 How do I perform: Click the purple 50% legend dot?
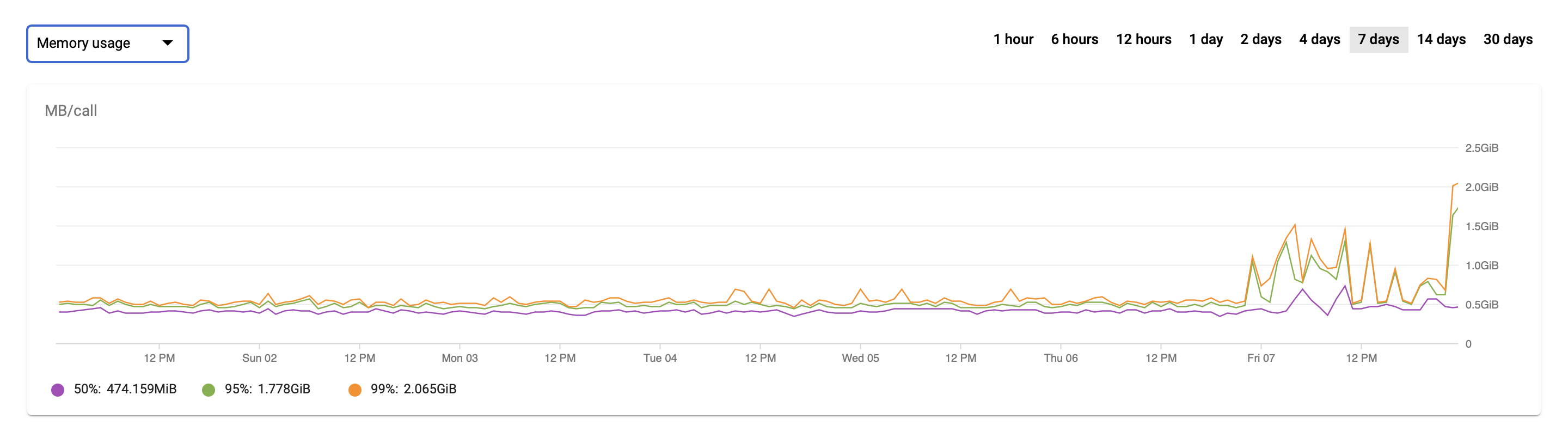tap(58, 390)
